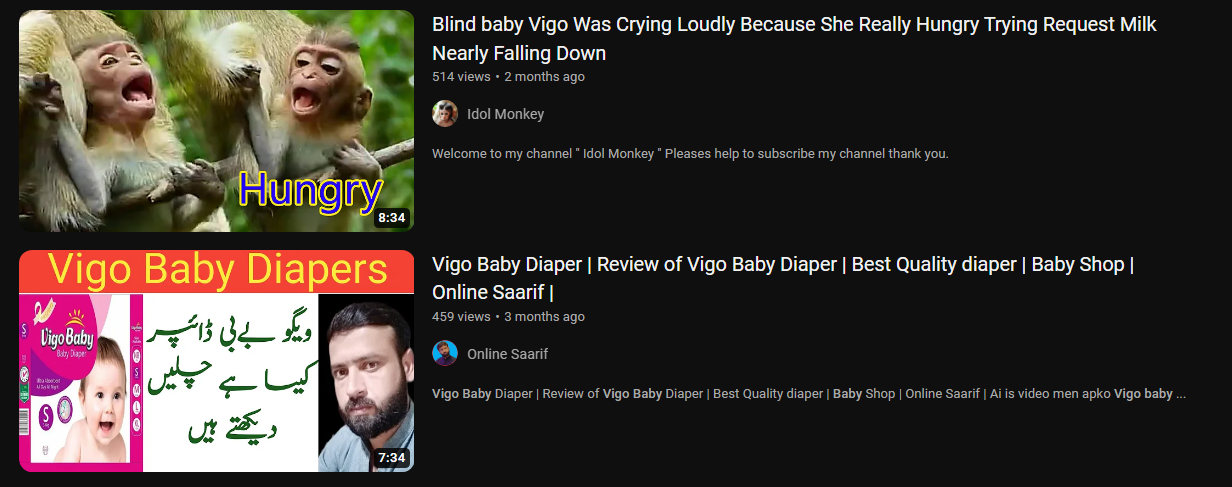Play the crying monkeys video thumbnail
1232x487 pixels.
coord(216,121)
